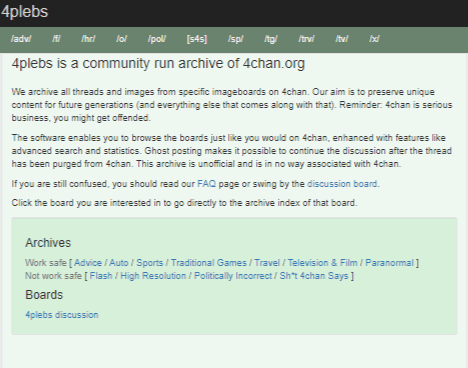Click the 'Click the board you are interested in' sentence
Screen dimensions: 468x368
point(184,203)
